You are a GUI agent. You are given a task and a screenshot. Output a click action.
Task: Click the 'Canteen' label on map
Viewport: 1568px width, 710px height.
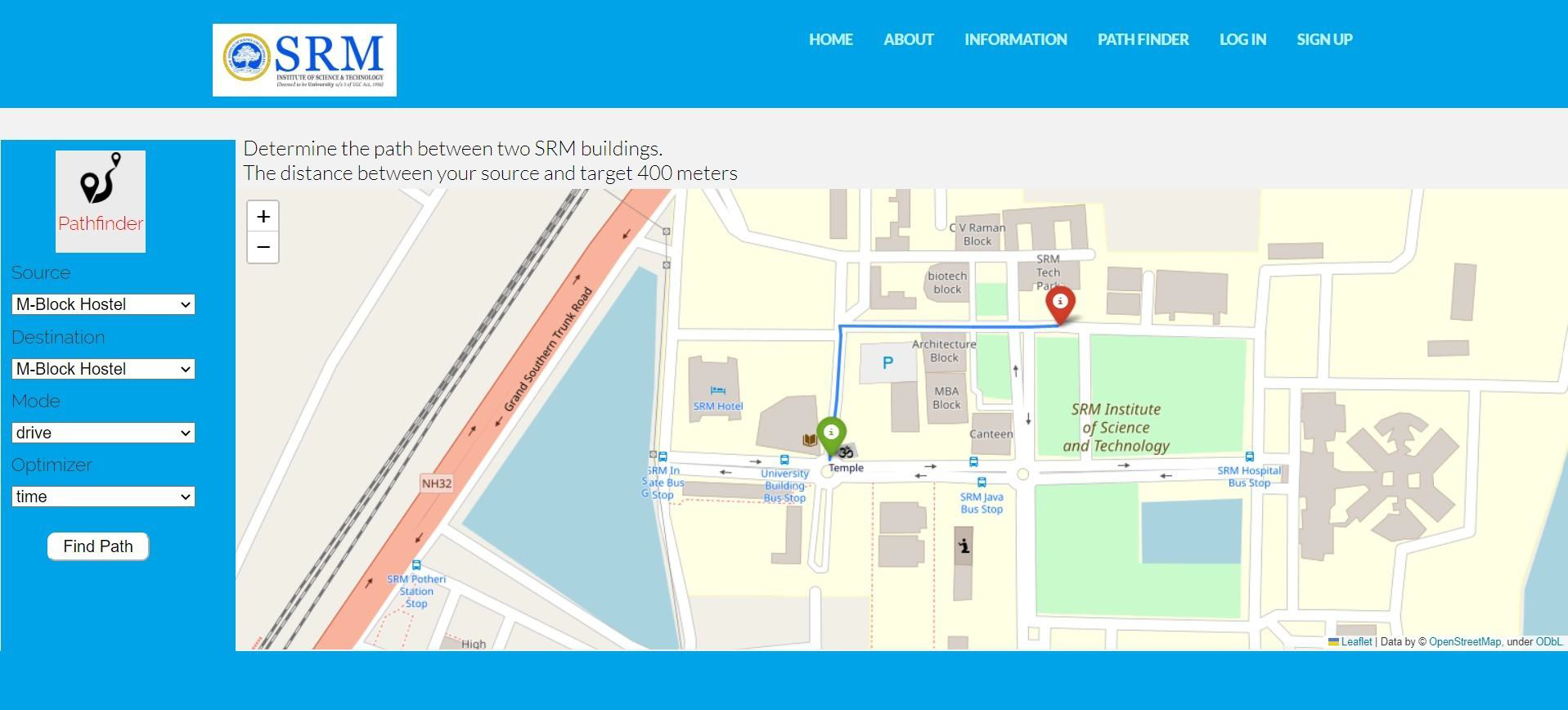pos(991,434)
